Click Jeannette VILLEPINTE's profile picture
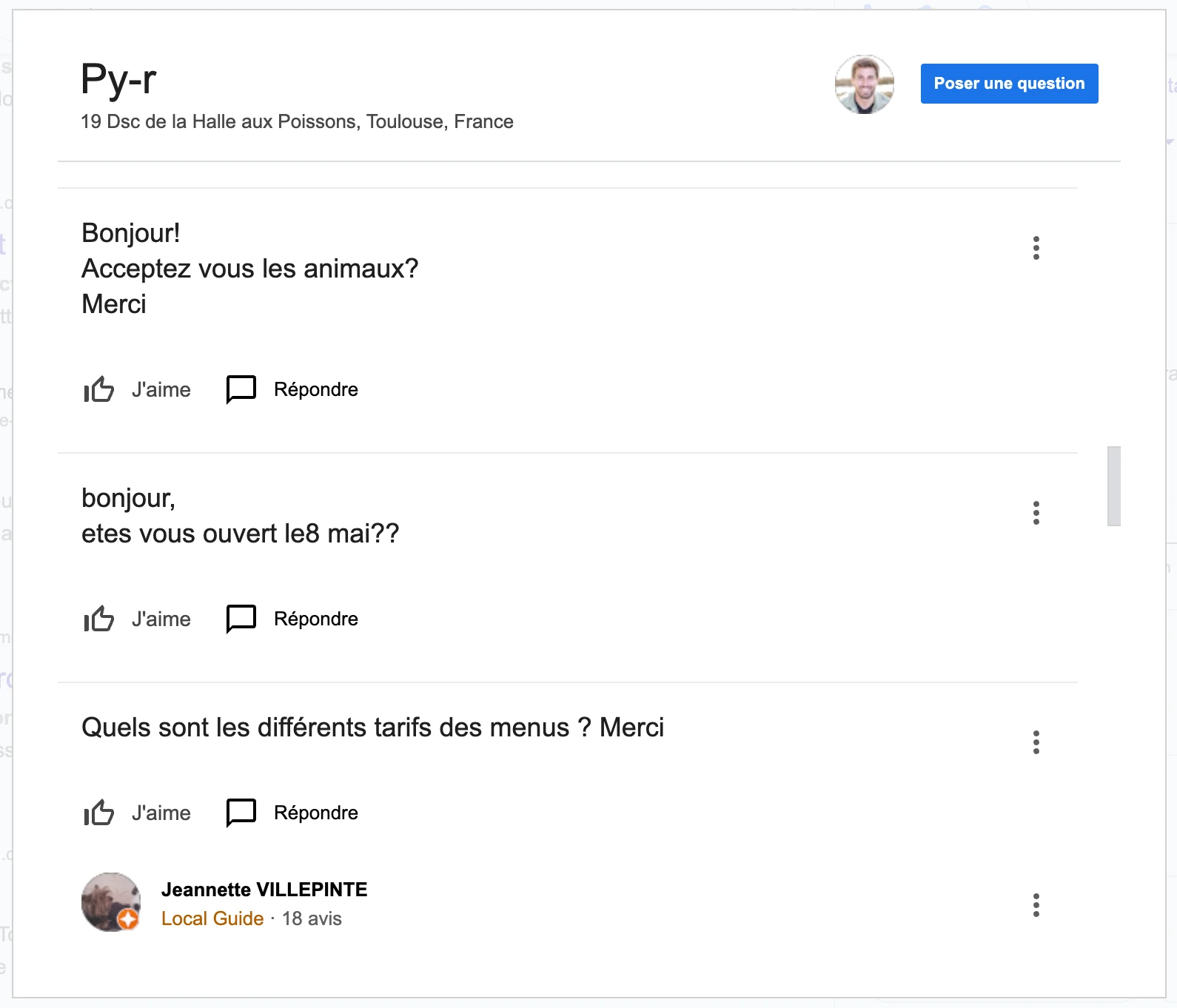1177x1008 pixels. click(111, 902)
